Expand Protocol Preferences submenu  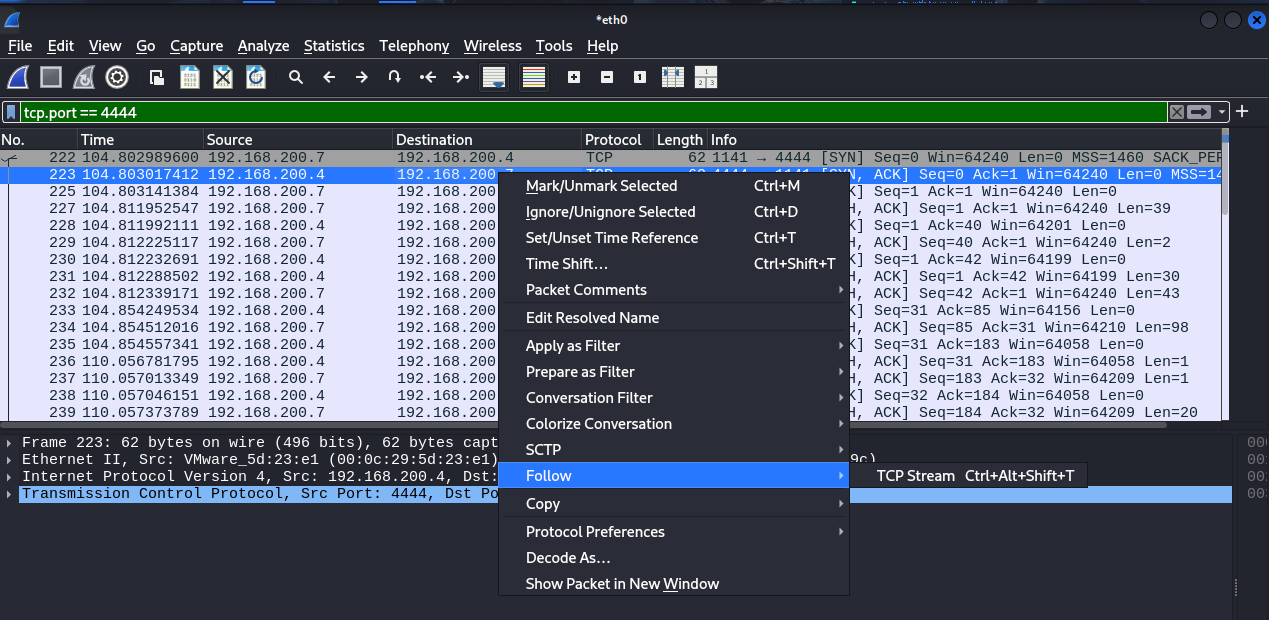point(674,532)
